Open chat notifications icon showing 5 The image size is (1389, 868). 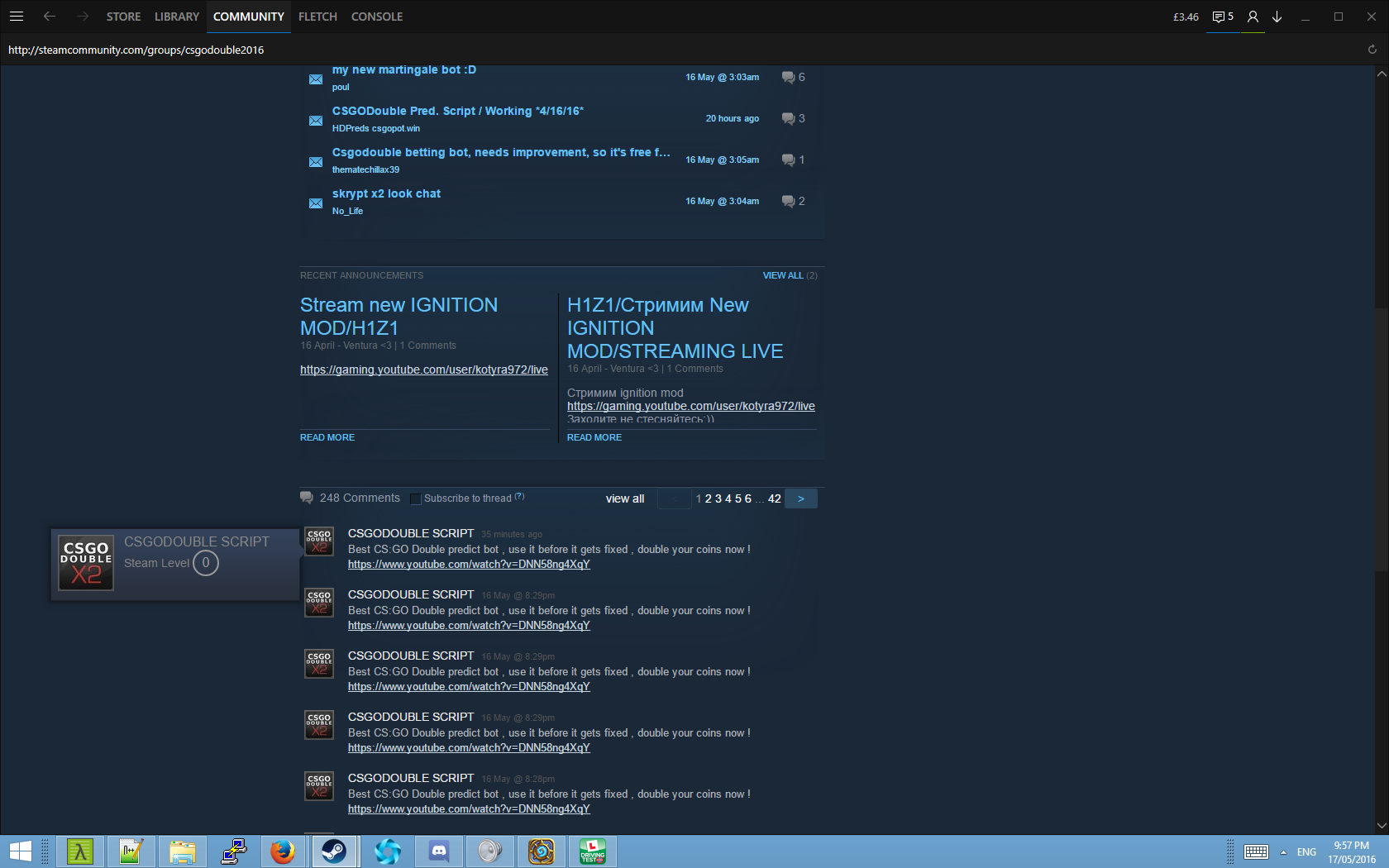(x=1222, y=17)
